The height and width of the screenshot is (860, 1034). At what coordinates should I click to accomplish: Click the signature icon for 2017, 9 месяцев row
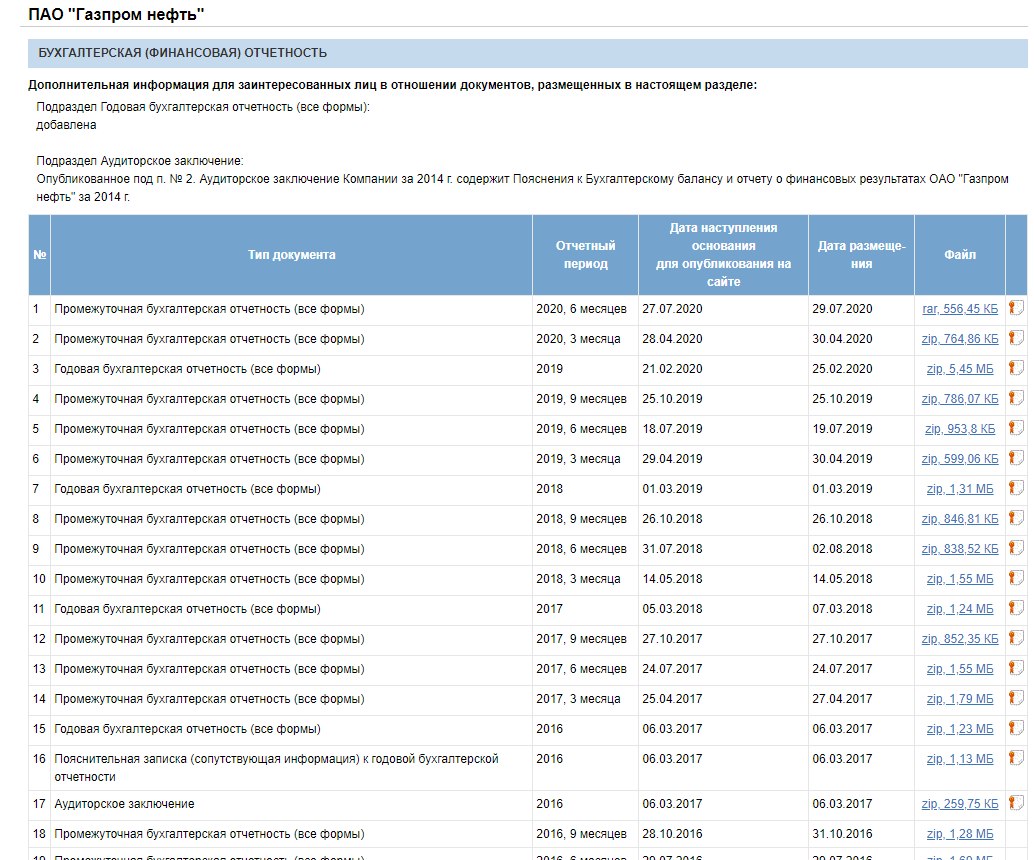tap(1016, 638)
